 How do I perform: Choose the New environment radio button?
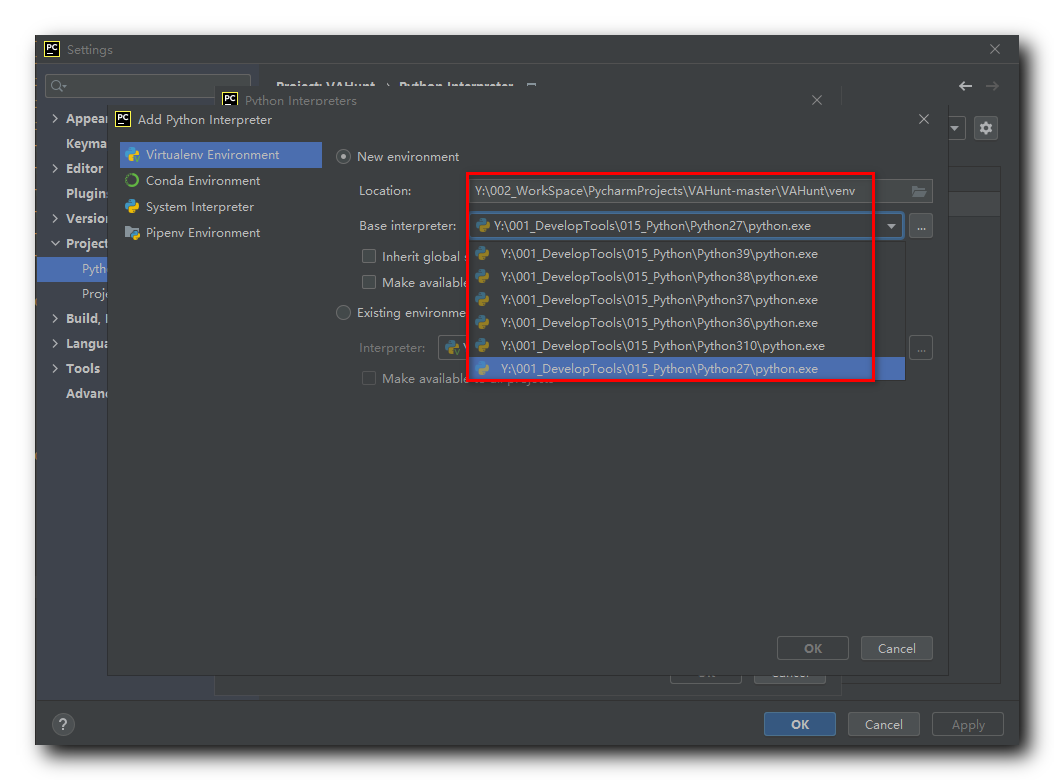coord(343,157)
